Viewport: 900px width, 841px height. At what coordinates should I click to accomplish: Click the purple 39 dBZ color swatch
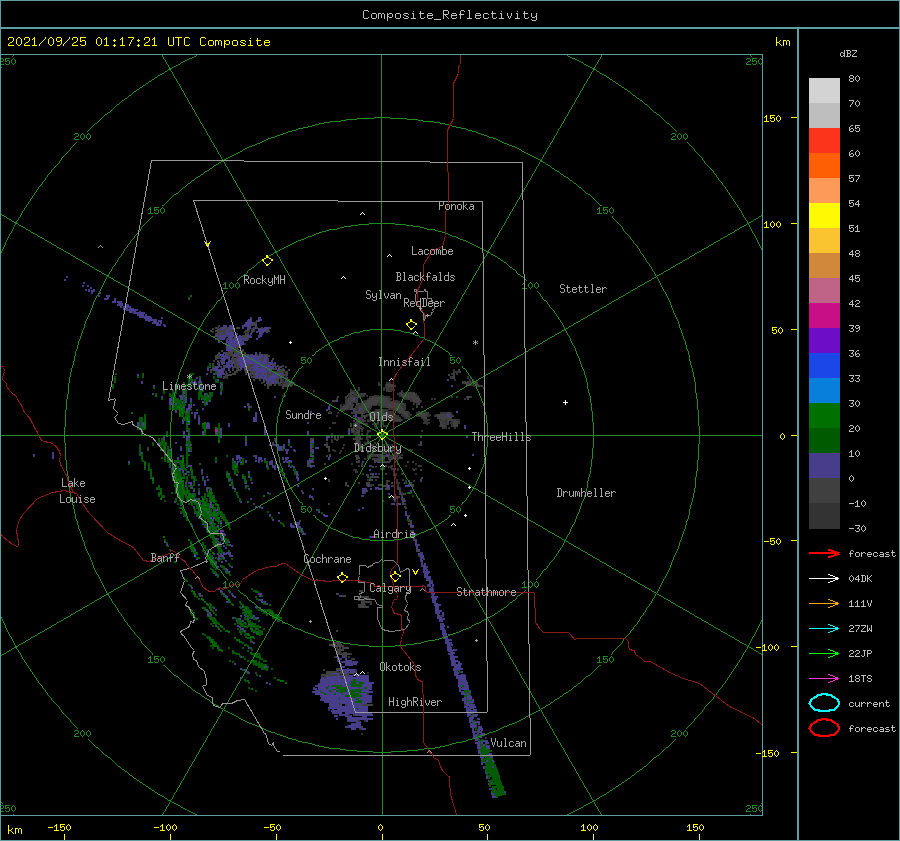(824, 341)
